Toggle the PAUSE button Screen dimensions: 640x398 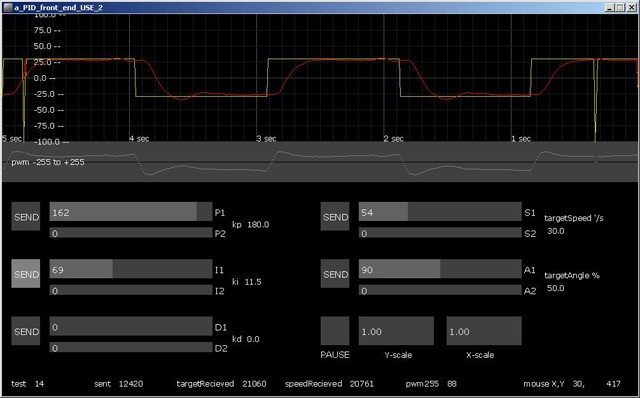point(335,331)
